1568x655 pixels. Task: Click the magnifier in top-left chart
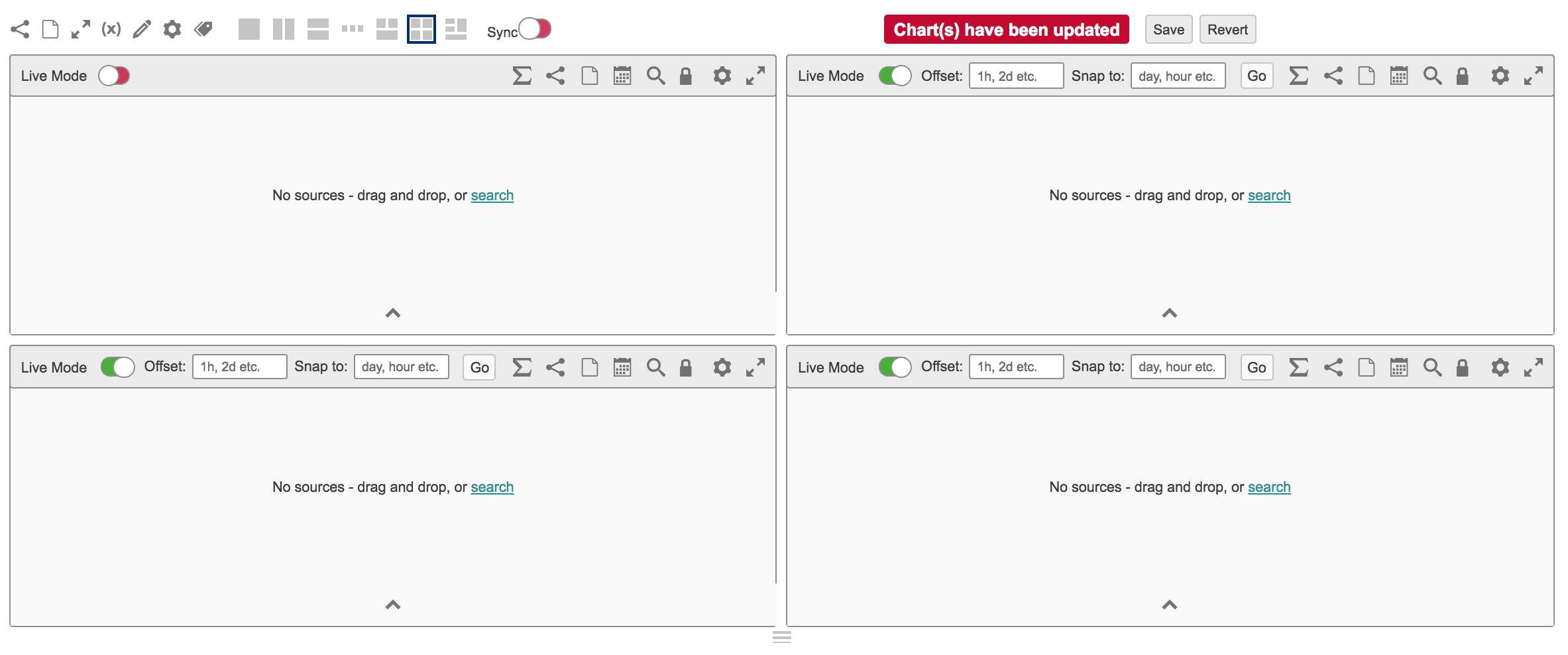(x=656, y=76)
